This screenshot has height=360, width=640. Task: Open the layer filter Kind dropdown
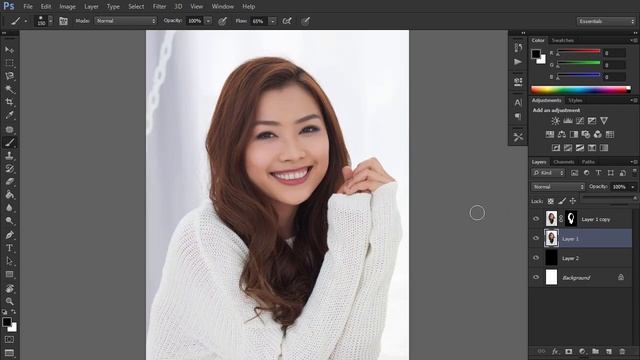point(548,173)
